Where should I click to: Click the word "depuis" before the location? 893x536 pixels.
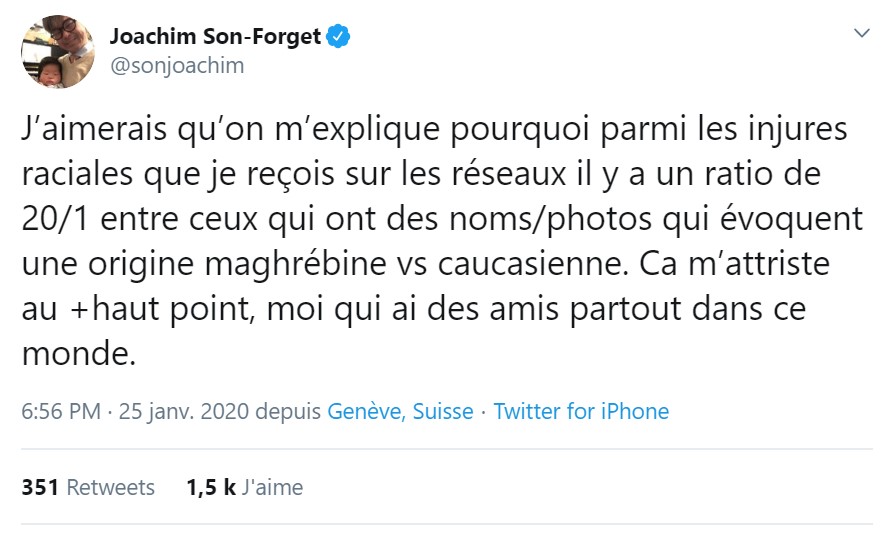tap(289, 411)
